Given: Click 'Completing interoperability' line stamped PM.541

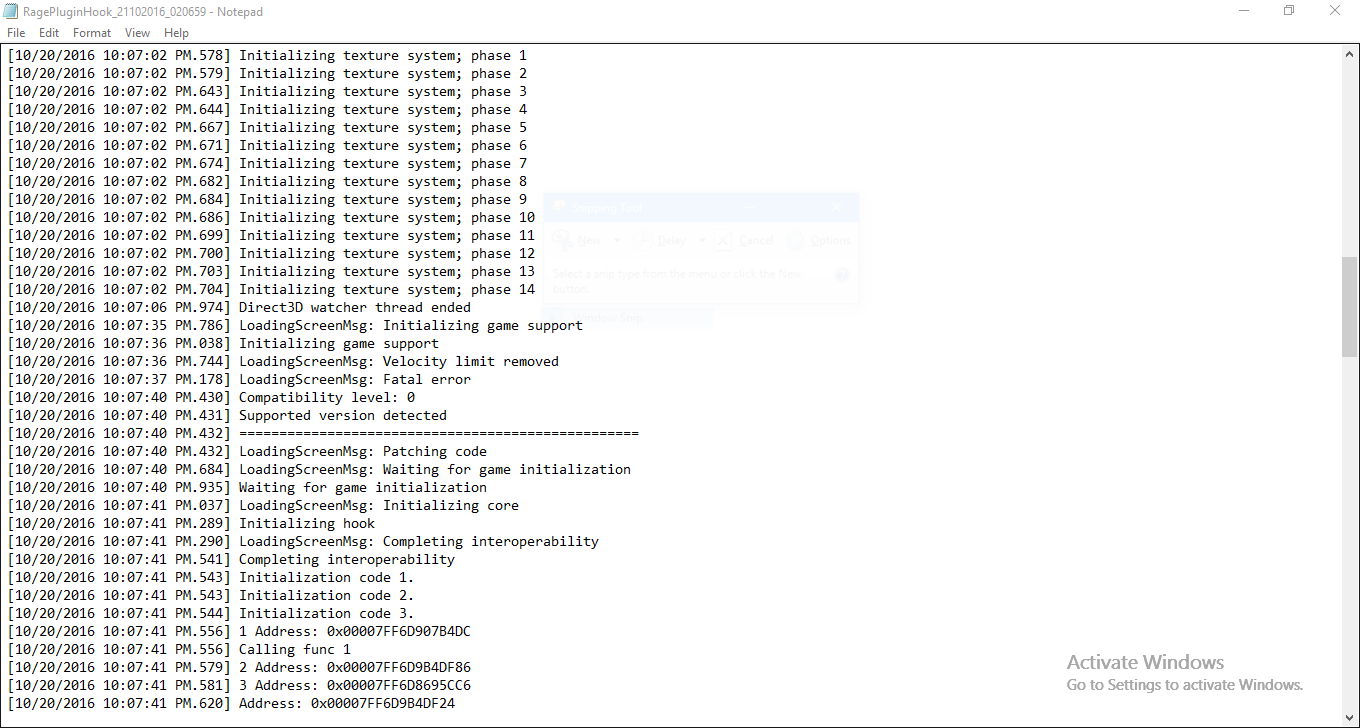Looking at the screenshot, I should 231,560.
